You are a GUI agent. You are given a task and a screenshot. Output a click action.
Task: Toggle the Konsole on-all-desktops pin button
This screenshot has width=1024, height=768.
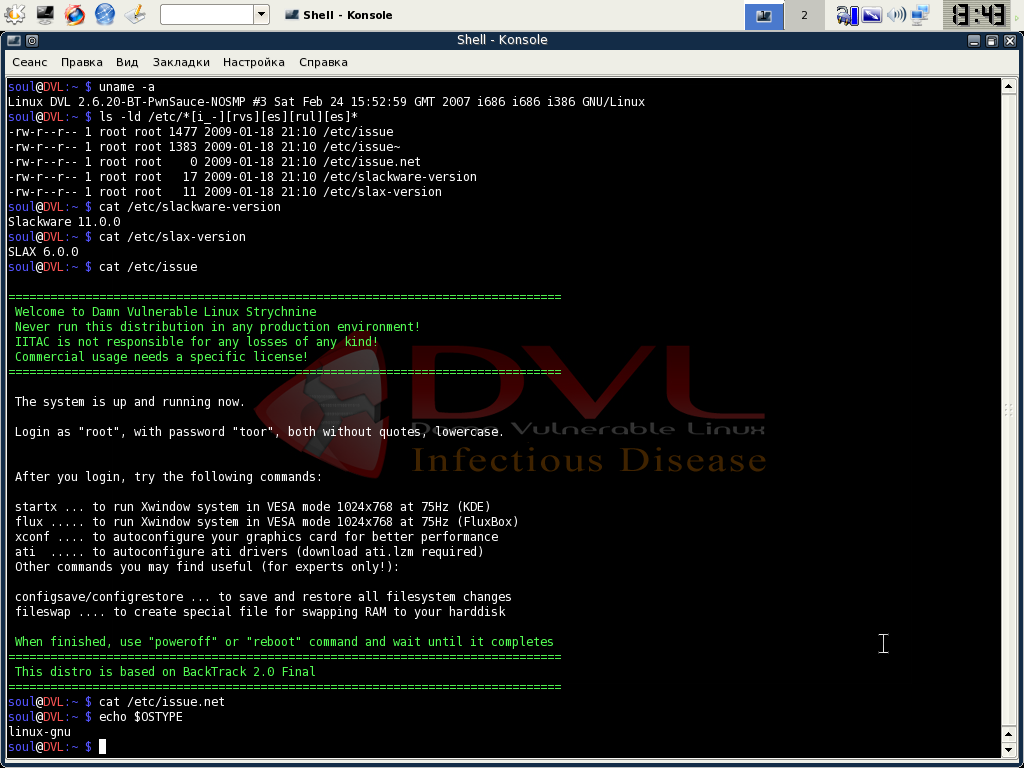coord(31,40)
